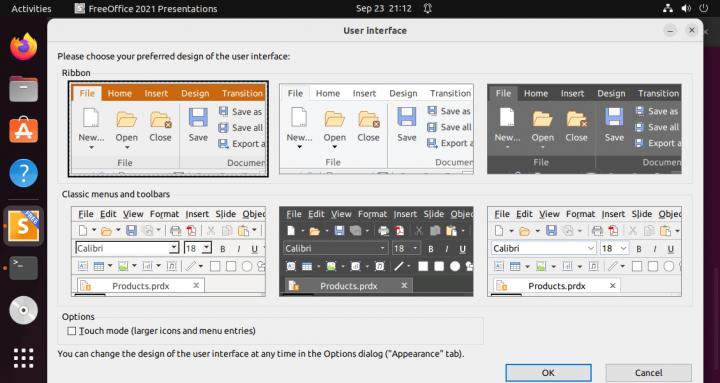Open the Help icon in dock

(23, 173)
